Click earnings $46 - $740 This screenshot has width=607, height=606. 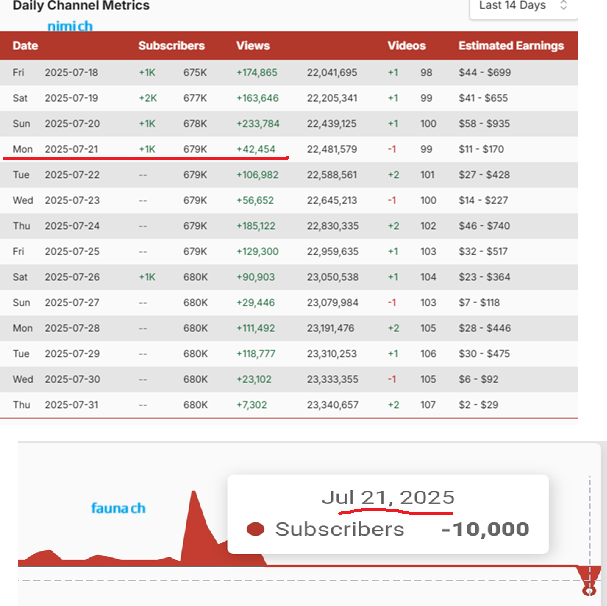(484, 226)
